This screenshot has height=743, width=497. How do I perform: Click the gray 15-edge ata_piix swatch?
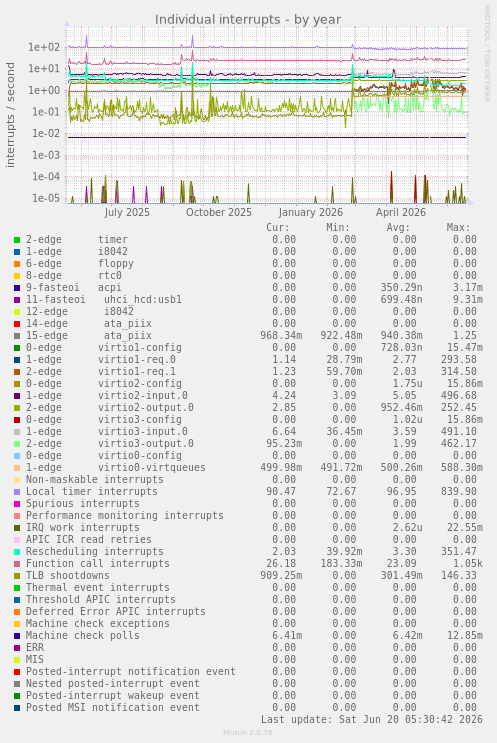17,336
